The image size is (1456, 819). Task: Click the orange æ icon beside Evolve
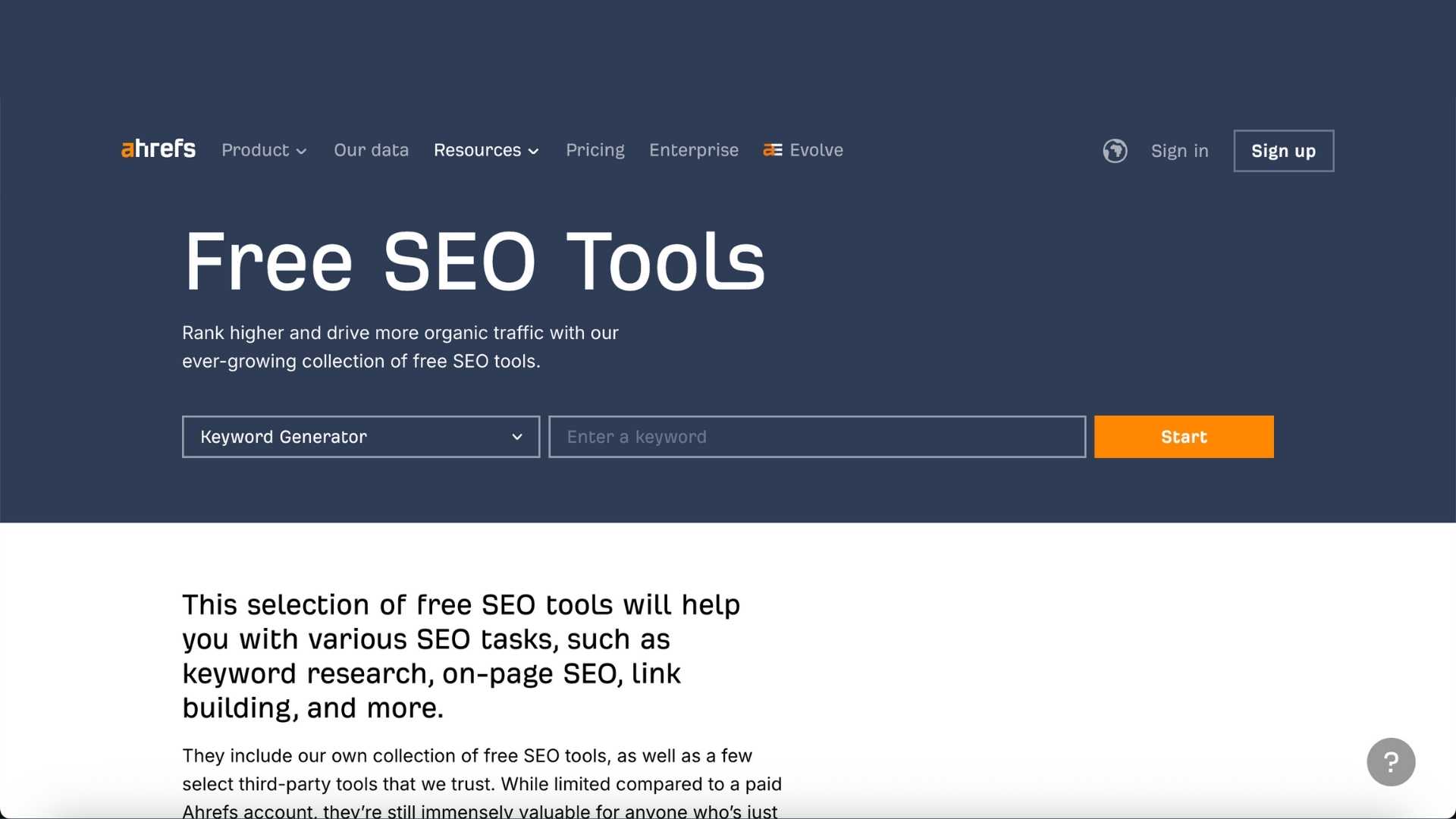pyautogui.click(x=771, y=150)
